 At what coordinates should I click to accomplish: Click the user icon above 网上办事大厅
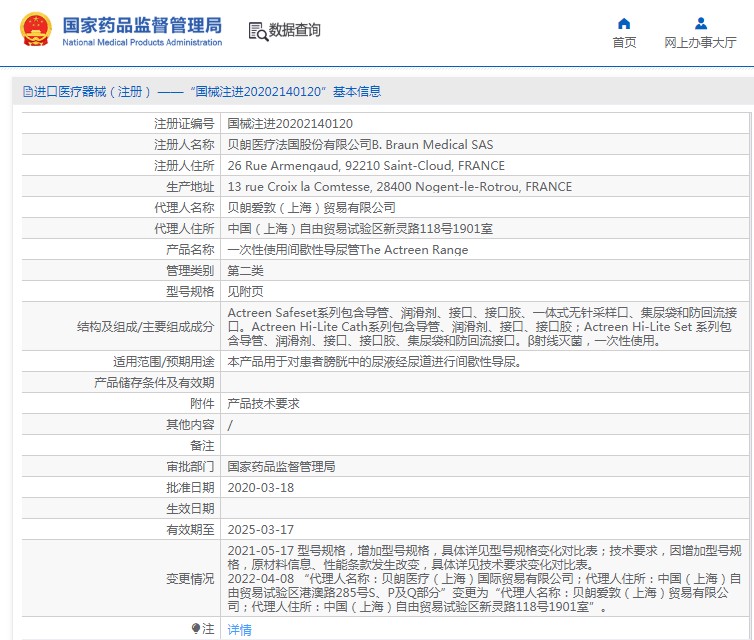701,24
